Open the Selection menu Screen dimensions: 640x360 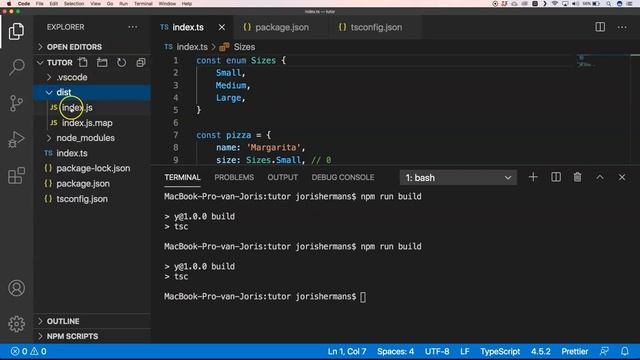(74, 3)
